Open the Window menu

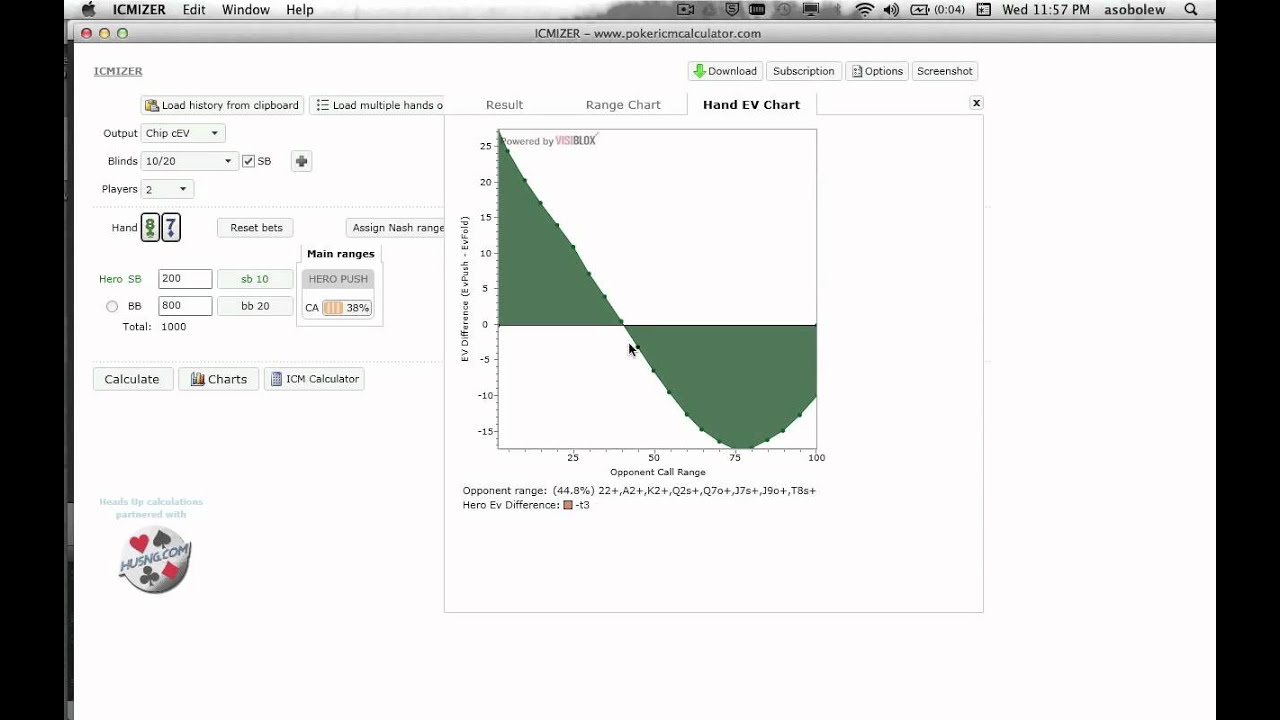coord(245,10)
